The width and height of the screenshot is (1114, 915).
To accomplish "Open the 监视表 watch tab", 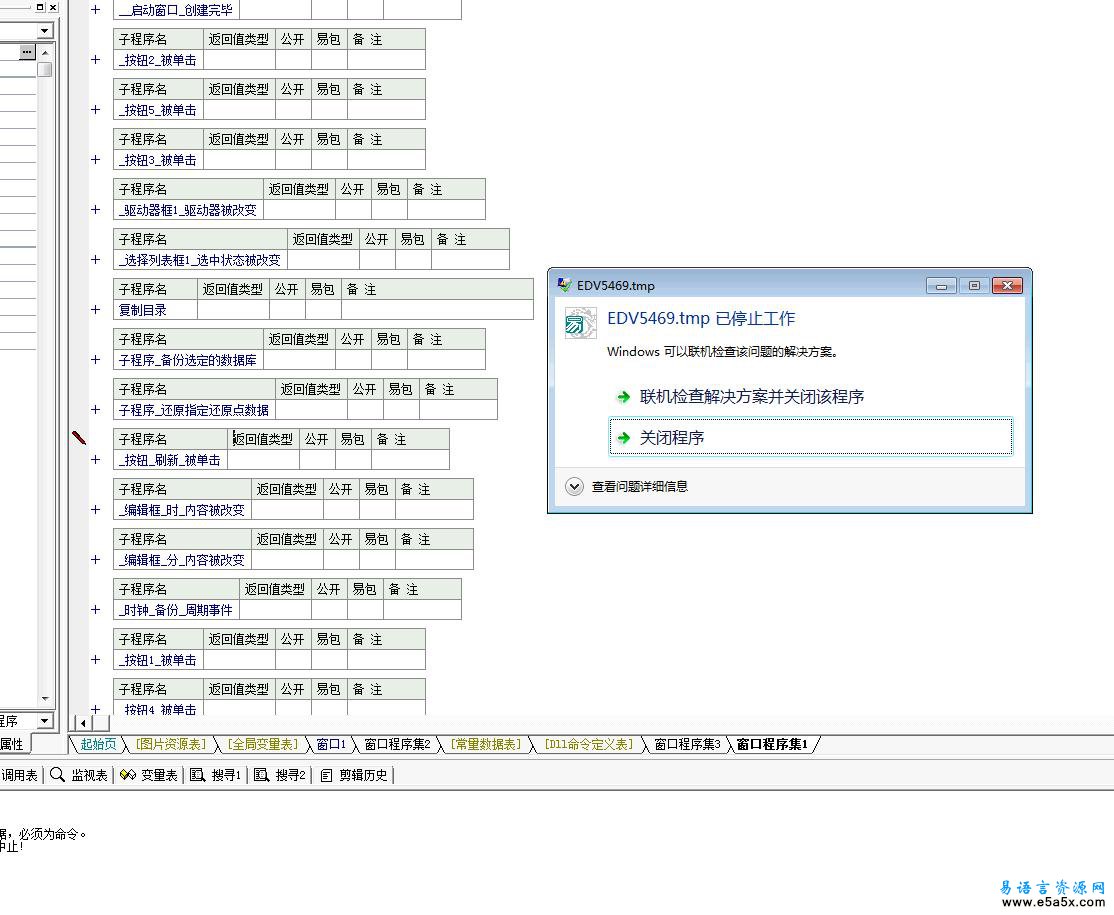I will (79, 775).
